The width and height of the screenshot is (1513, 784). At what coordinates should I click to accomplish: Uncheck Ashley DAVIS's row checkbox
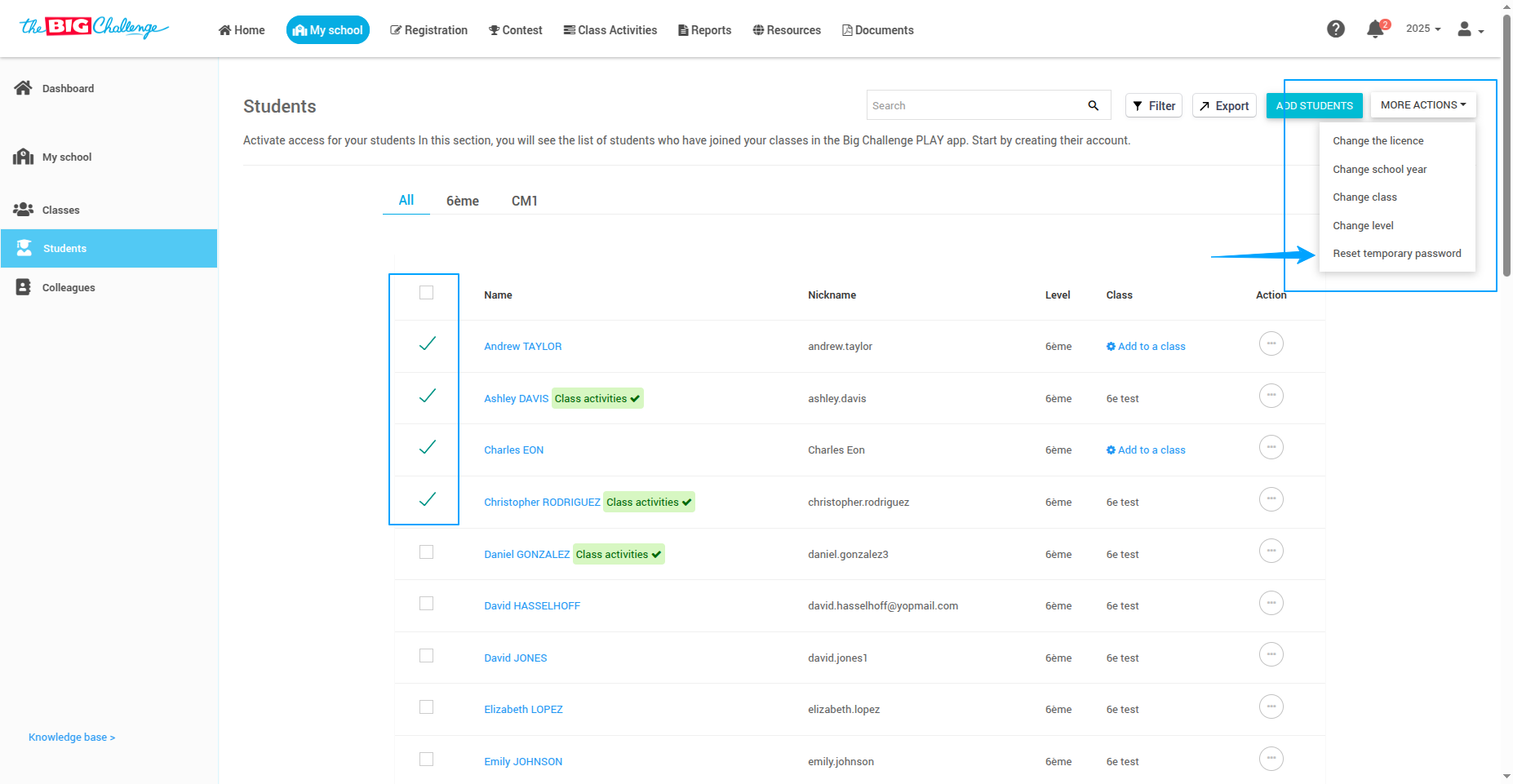click(x=427, y=396)
